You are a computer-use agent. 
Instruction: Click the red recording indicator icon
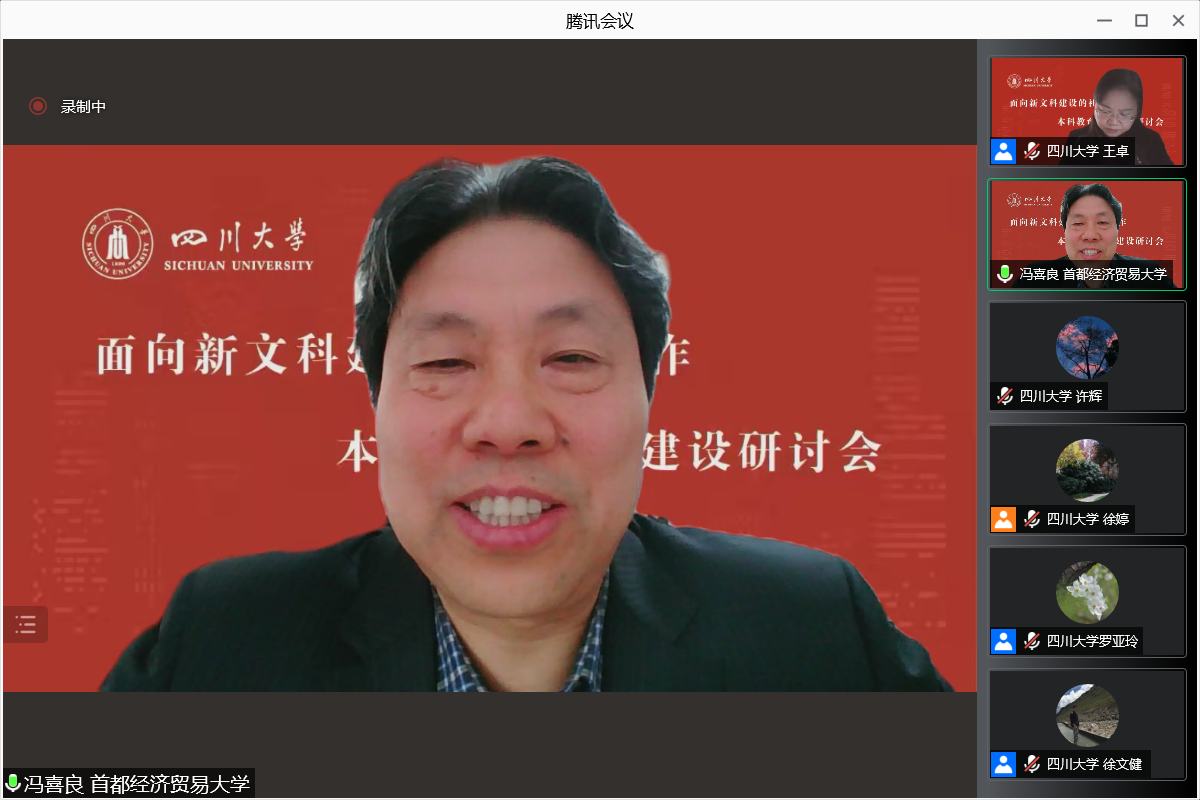tap(38, 106)
